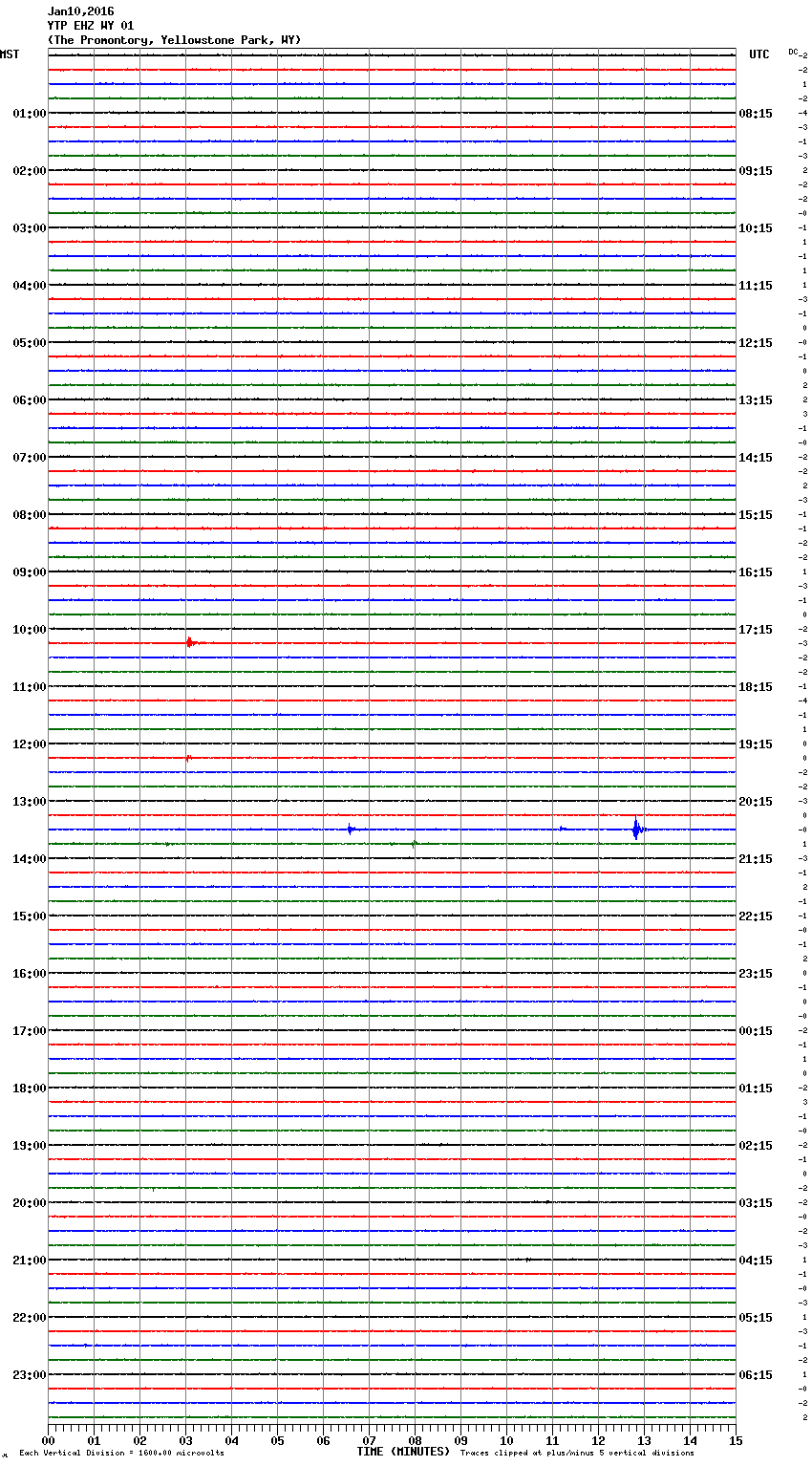The width and height of the screenshot is (812, 1466).
Task: Click the traces clipped footnote text
Action: tap(577, 1453)
